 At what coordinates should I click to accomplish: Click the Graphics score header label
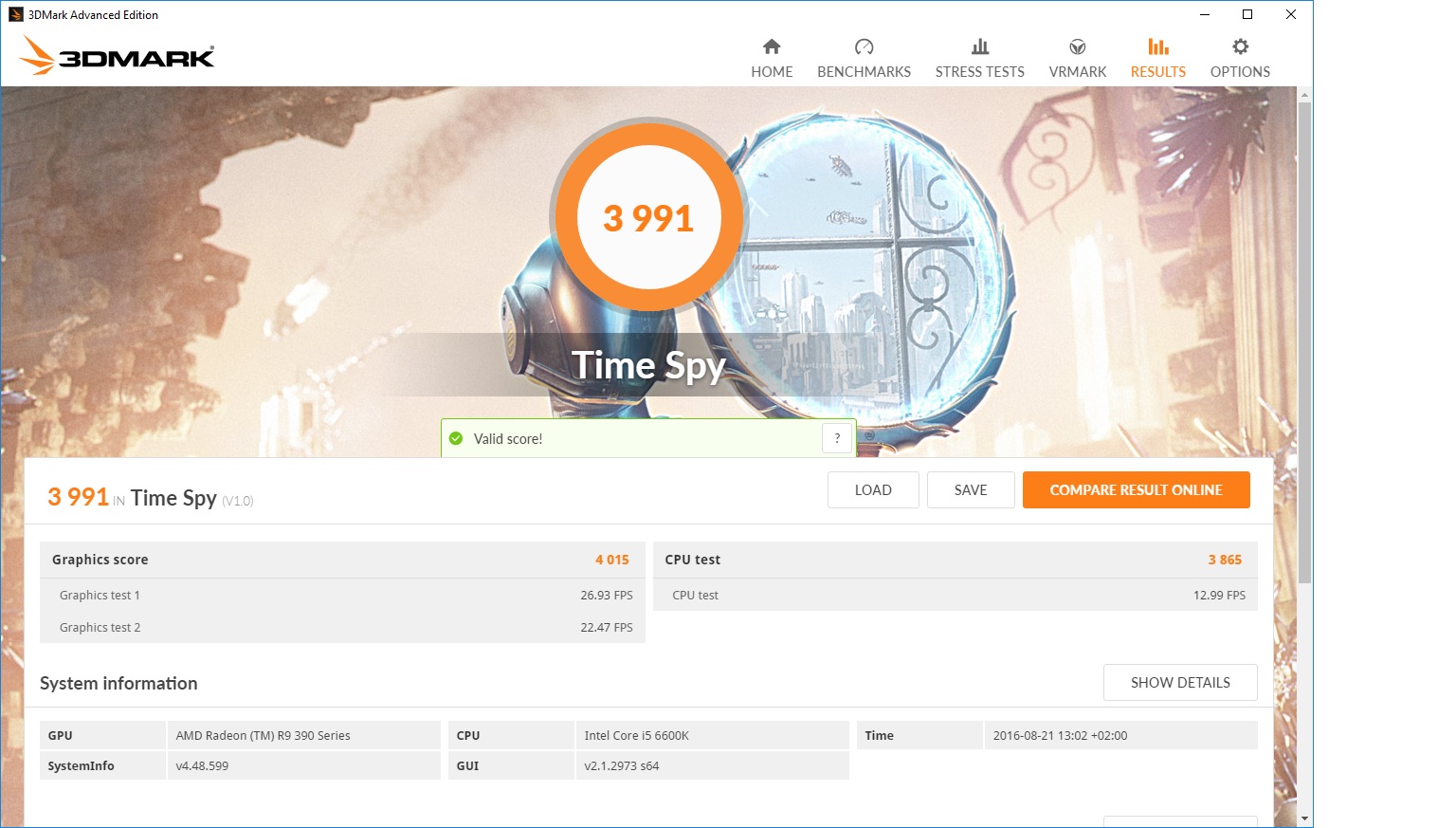[x=100, y=560]
